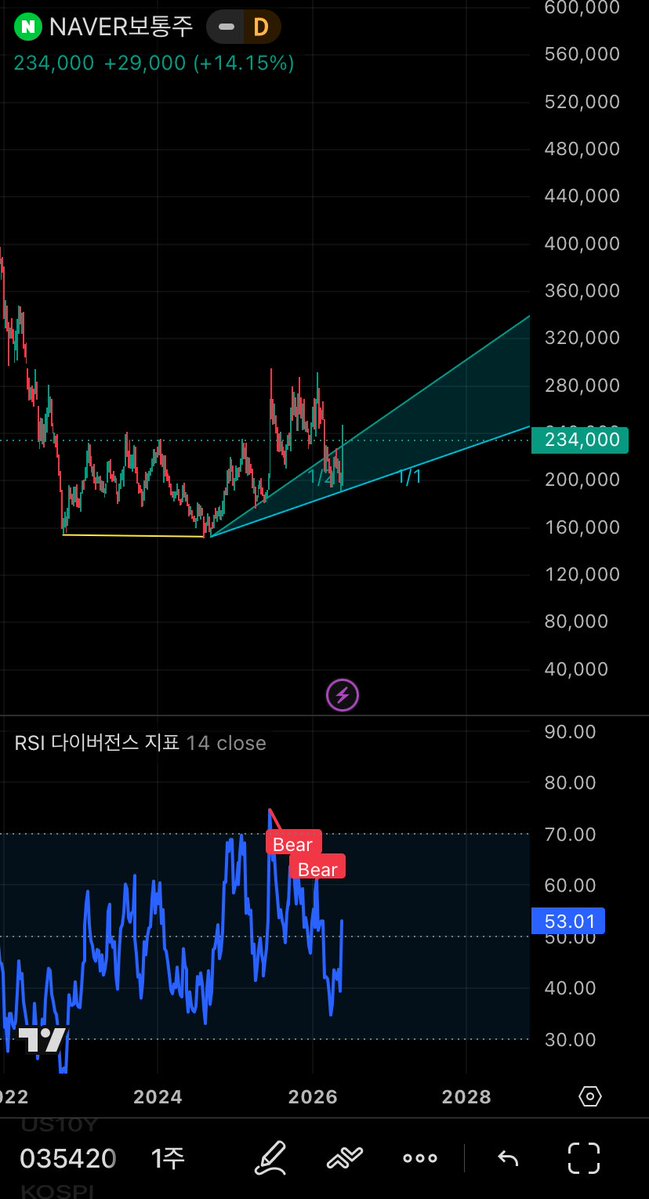The height and width of the screenshot is (1199, 649).
Task: Tap the +29,000 (+14.15%) change text
Action: coord(200,63)
